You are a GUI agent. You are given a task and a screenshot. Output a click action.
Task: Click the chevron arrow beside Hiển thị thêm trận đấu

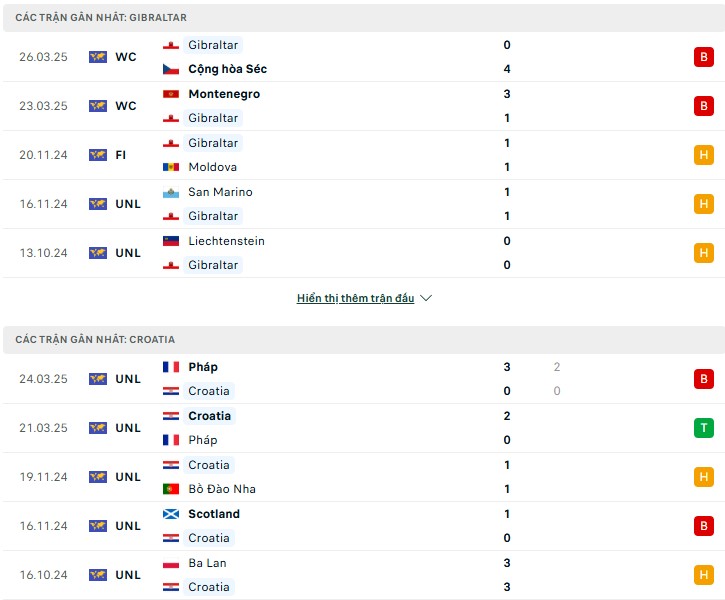pos(426,298)
